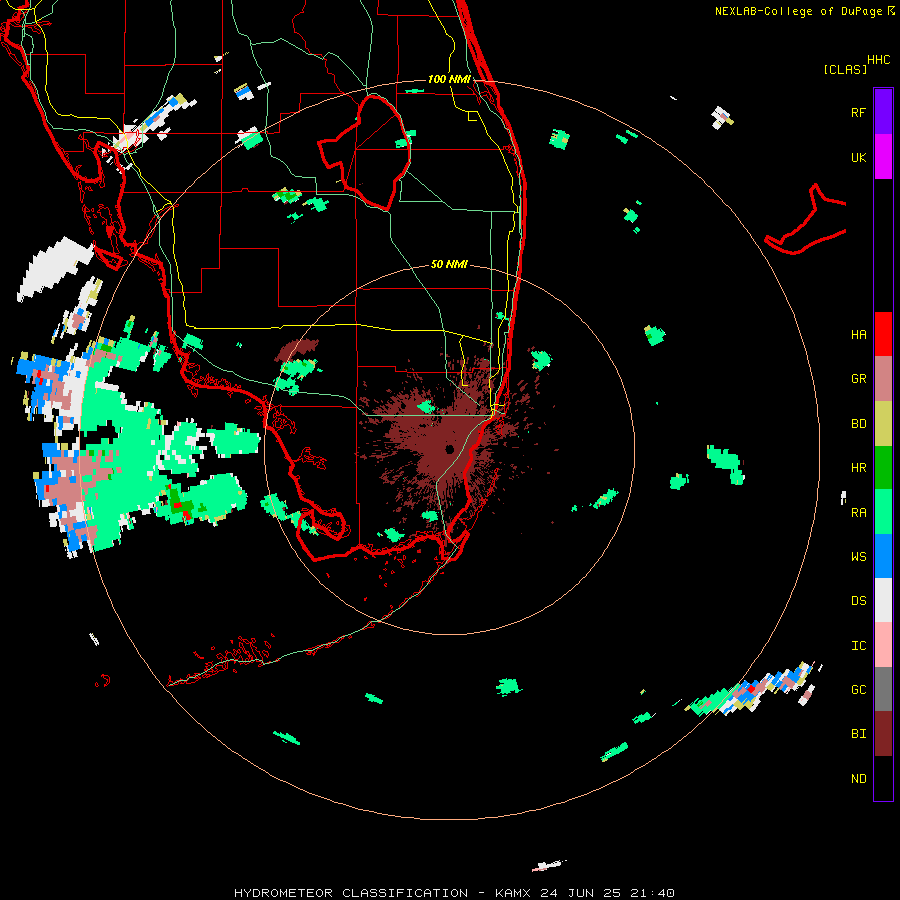Click the RA legend label
900x900 pixels.
858,513
